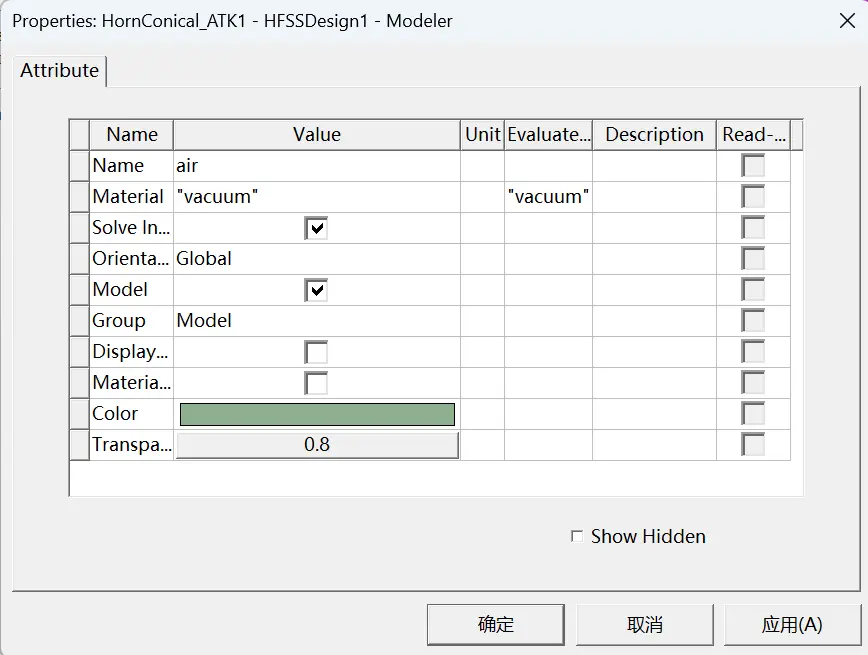868x655 pixels.
Task: Mark the Name row as read-only
Action: click(753, 166)
